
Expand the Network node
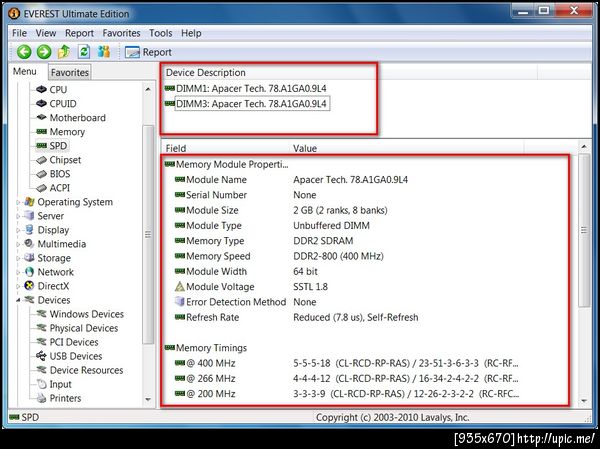click(x=18, y=273)
